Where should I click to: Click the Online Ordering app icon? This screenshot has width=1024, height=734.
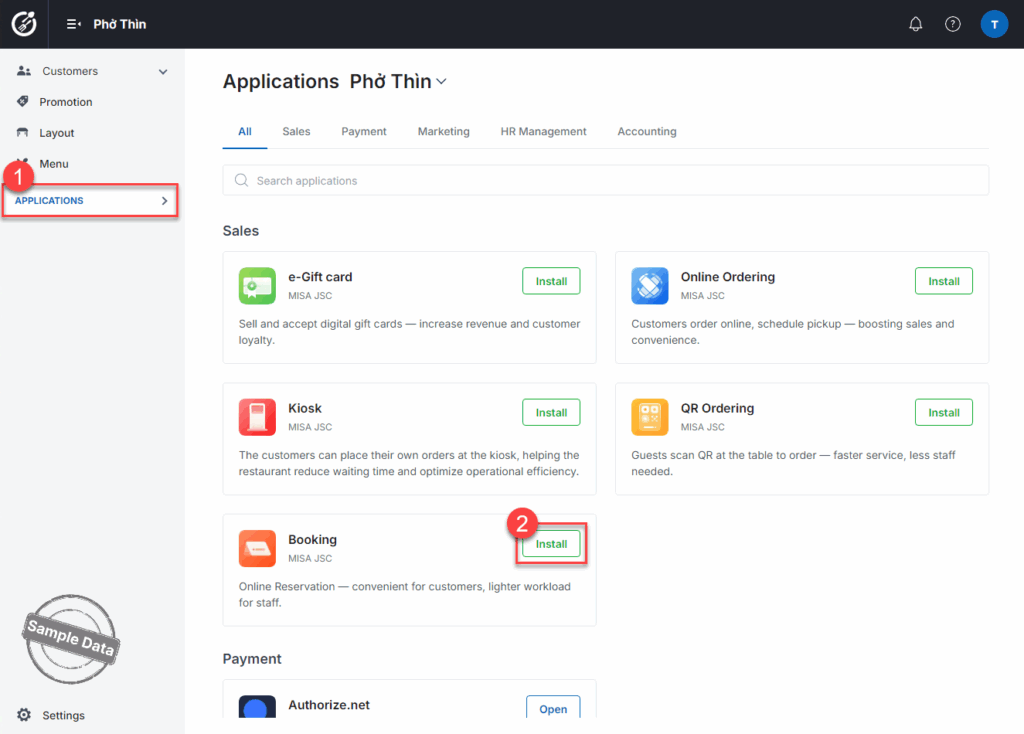click(x=650, y=286)
